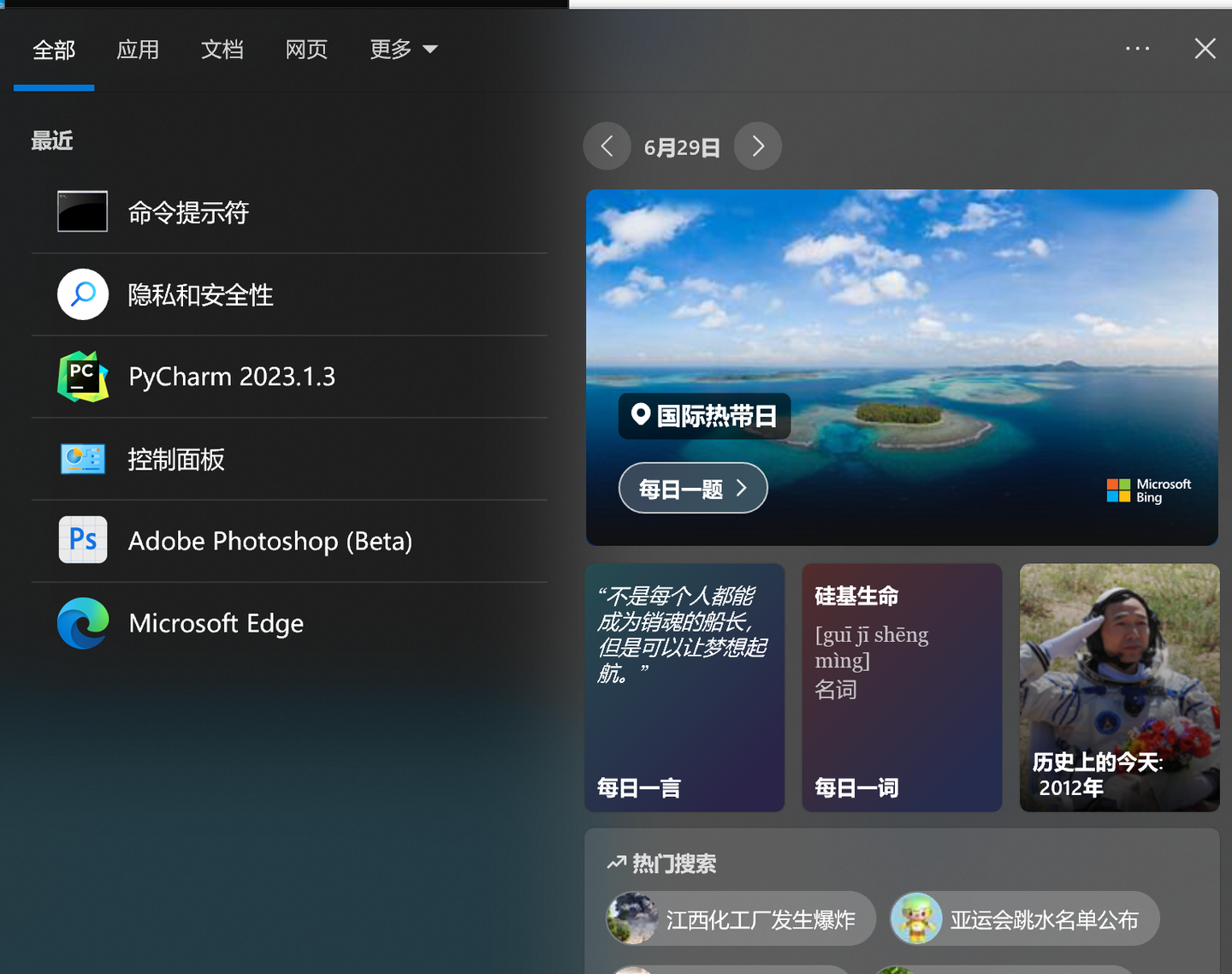
Task: Switch to the 文档 tab
Action: [x=222, y=50]
